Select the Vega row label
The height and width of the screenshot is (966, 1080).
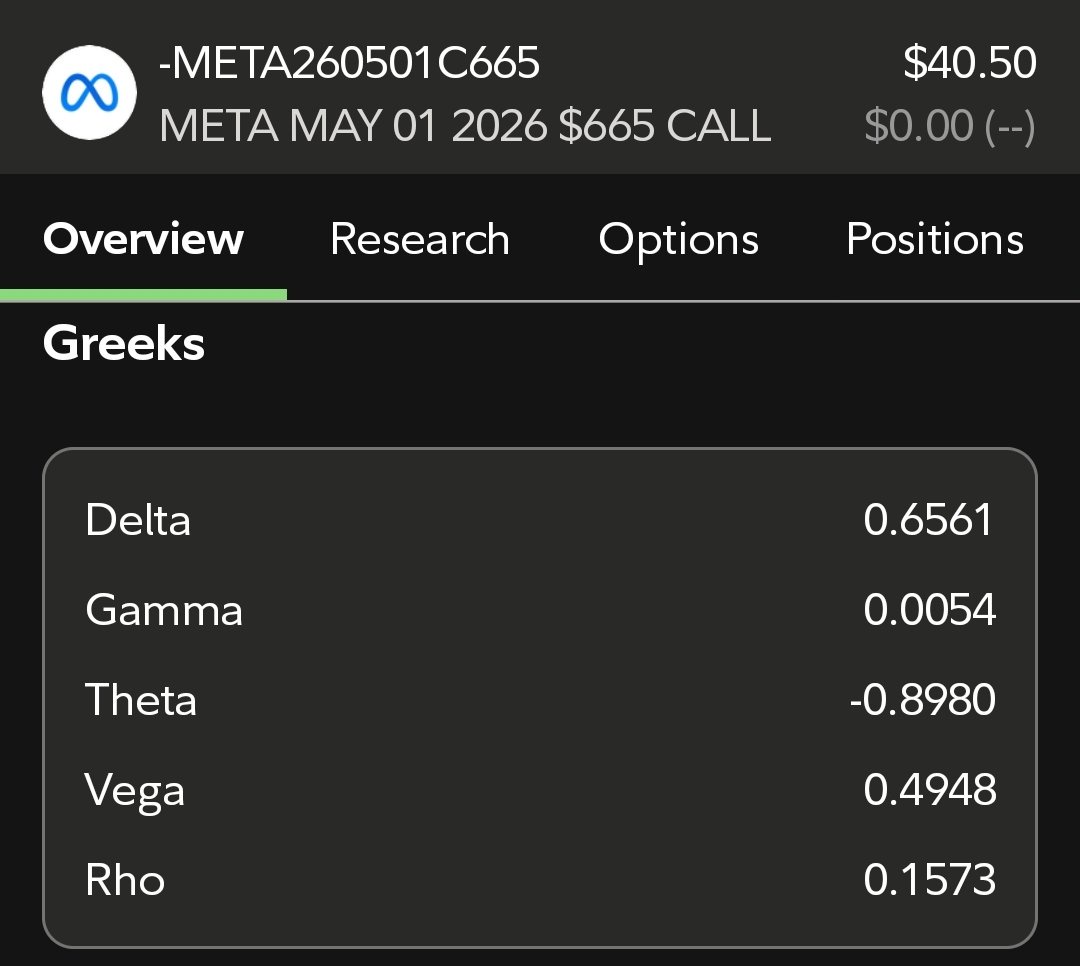click(x=134, y=792)
